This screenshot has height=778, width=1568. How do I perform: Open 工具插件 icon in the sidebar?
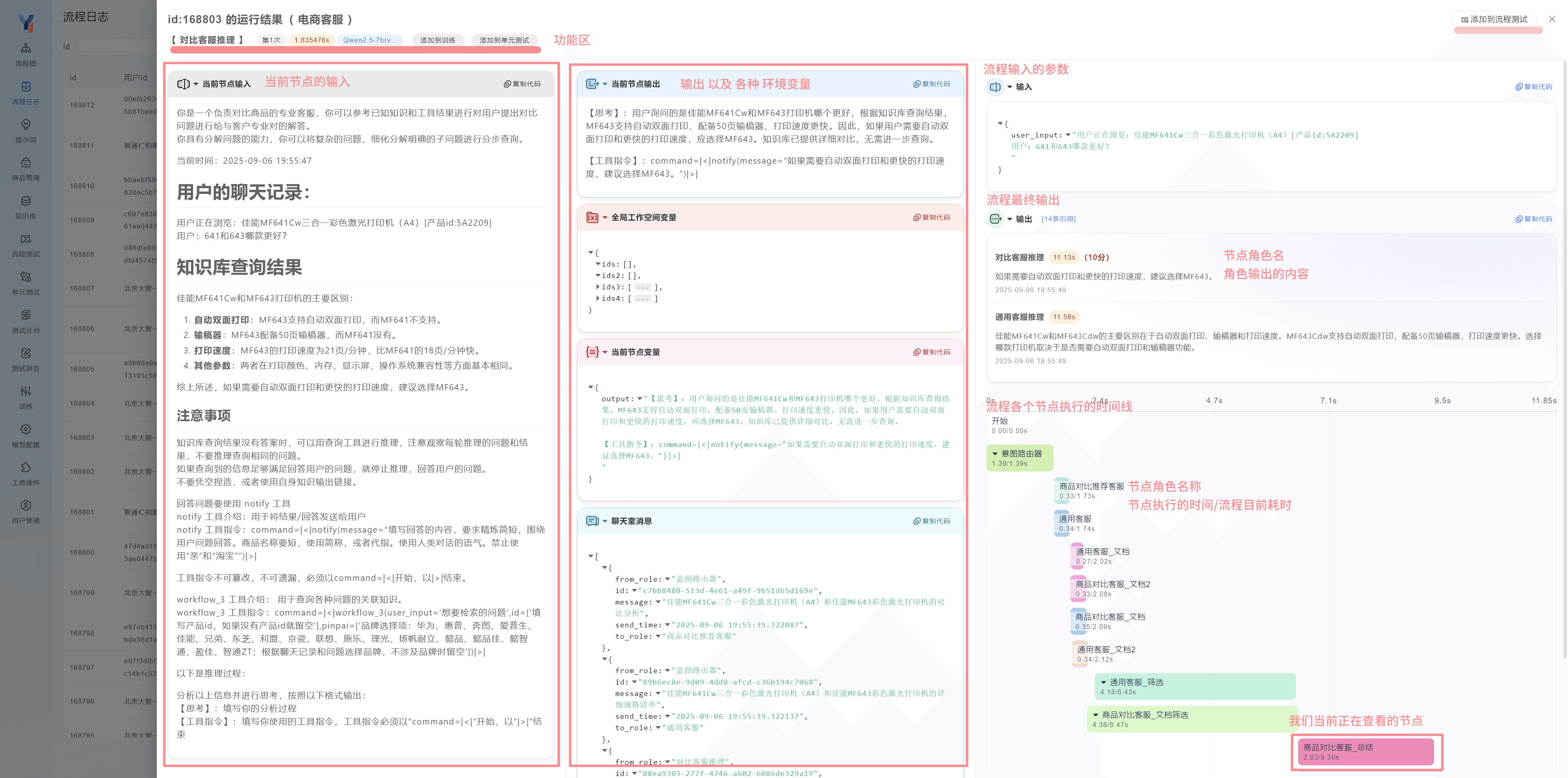pos(26,468)
